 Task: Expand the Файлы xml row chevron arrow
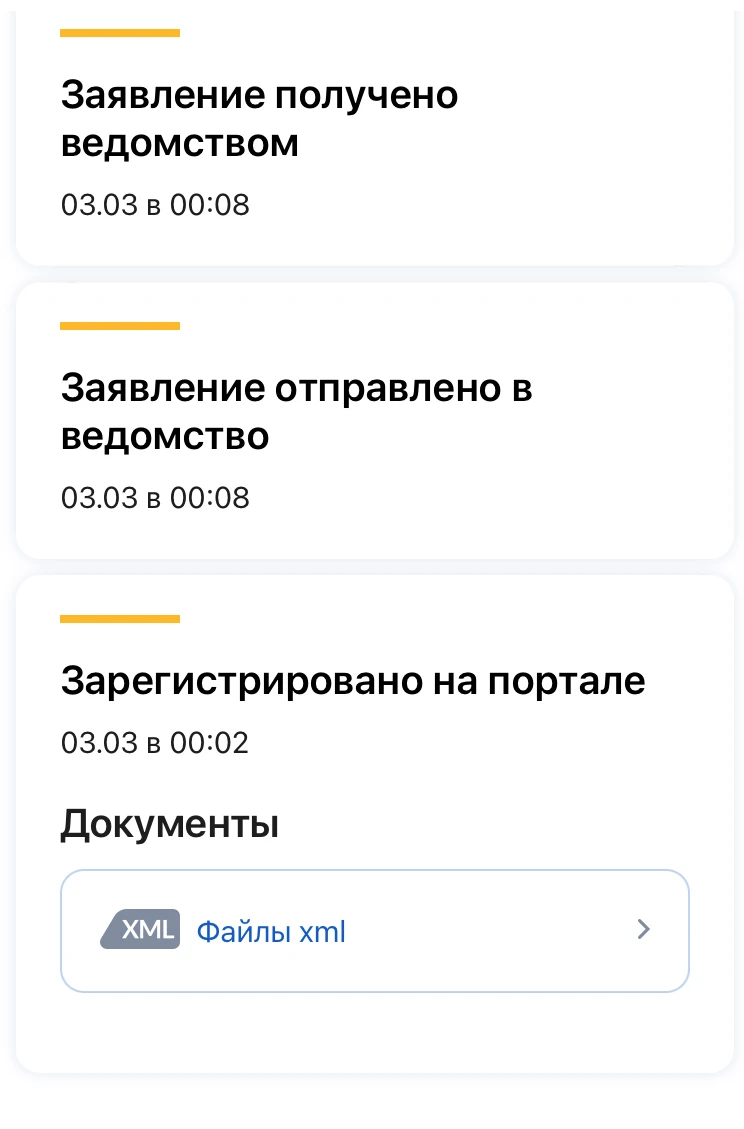(x=644, y=930)
